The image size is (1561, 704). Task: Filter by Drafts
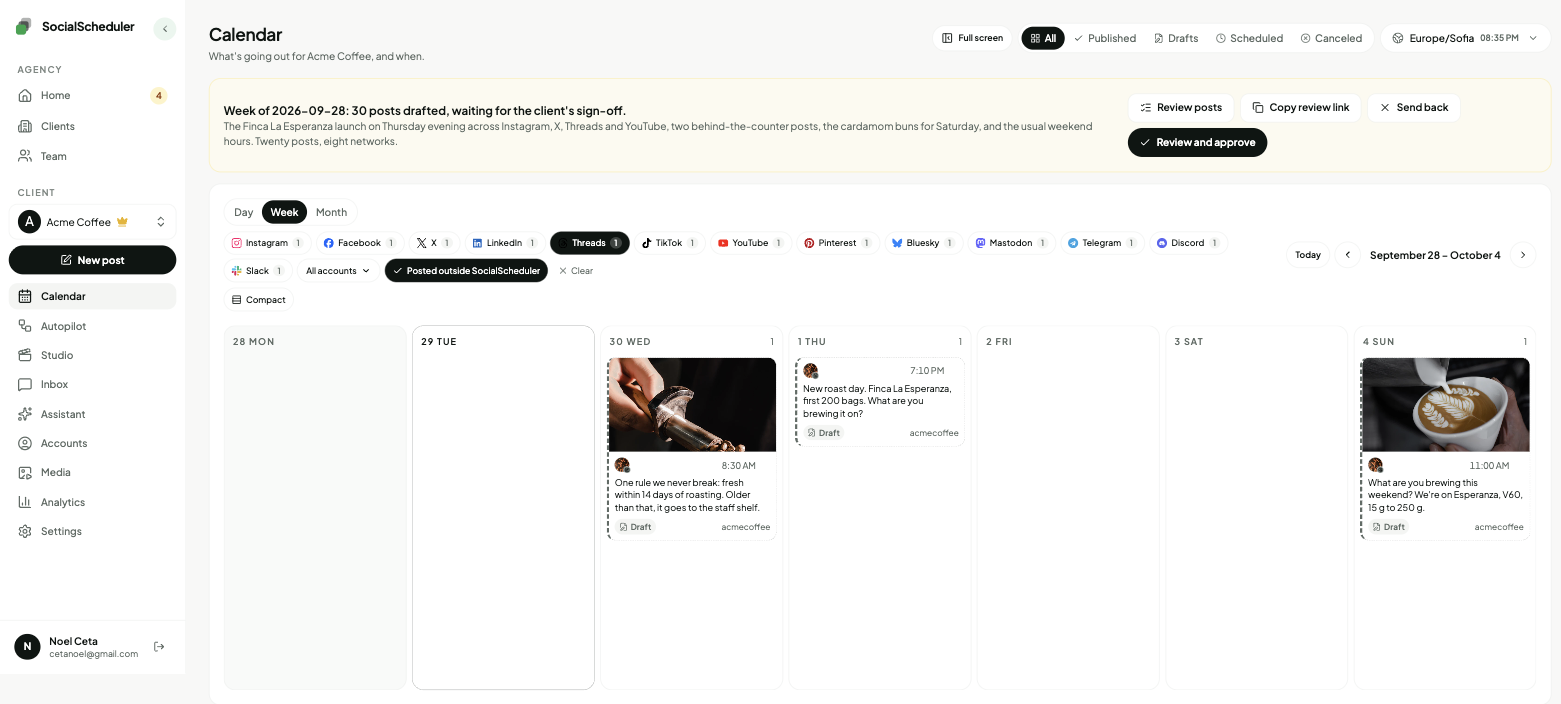1176,38
